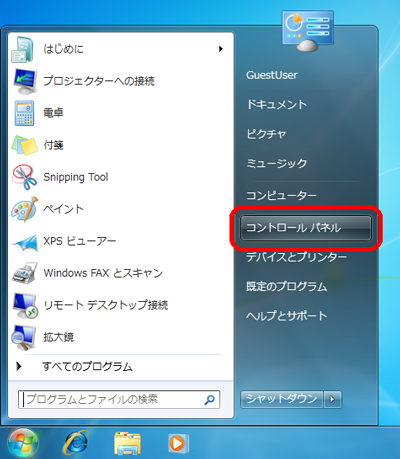
Task: Open Windows Explorer folder on taskbar
Action: click(127, 443)
